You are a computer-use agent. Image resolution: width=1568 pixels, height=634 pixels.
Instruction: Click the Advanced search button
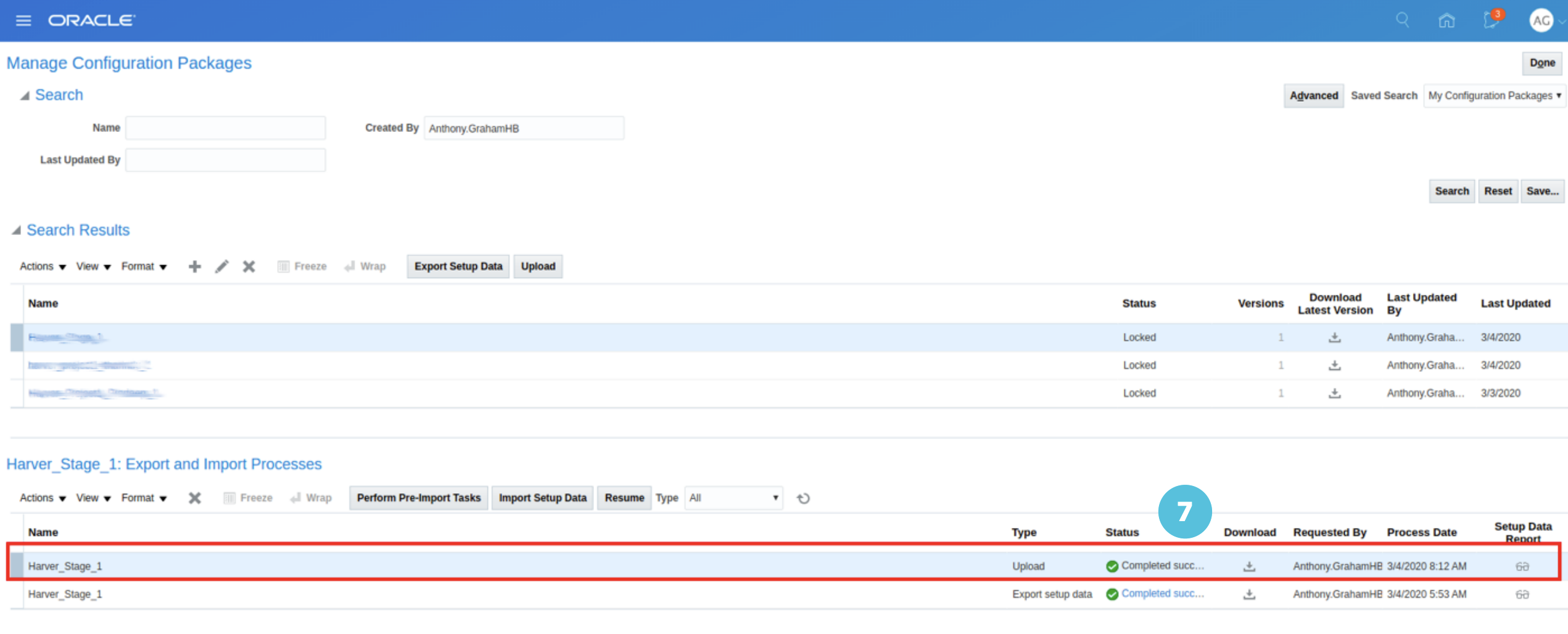(x=1314, y=96)
